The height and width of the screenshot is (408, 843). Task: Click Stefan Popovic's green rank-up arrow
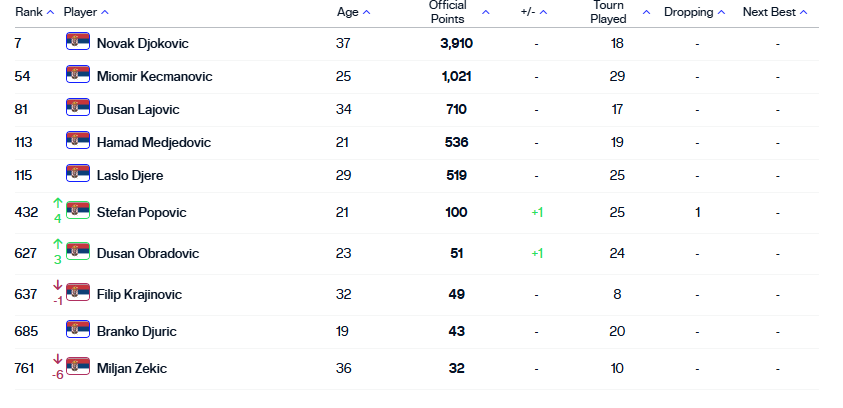(57, 204)
